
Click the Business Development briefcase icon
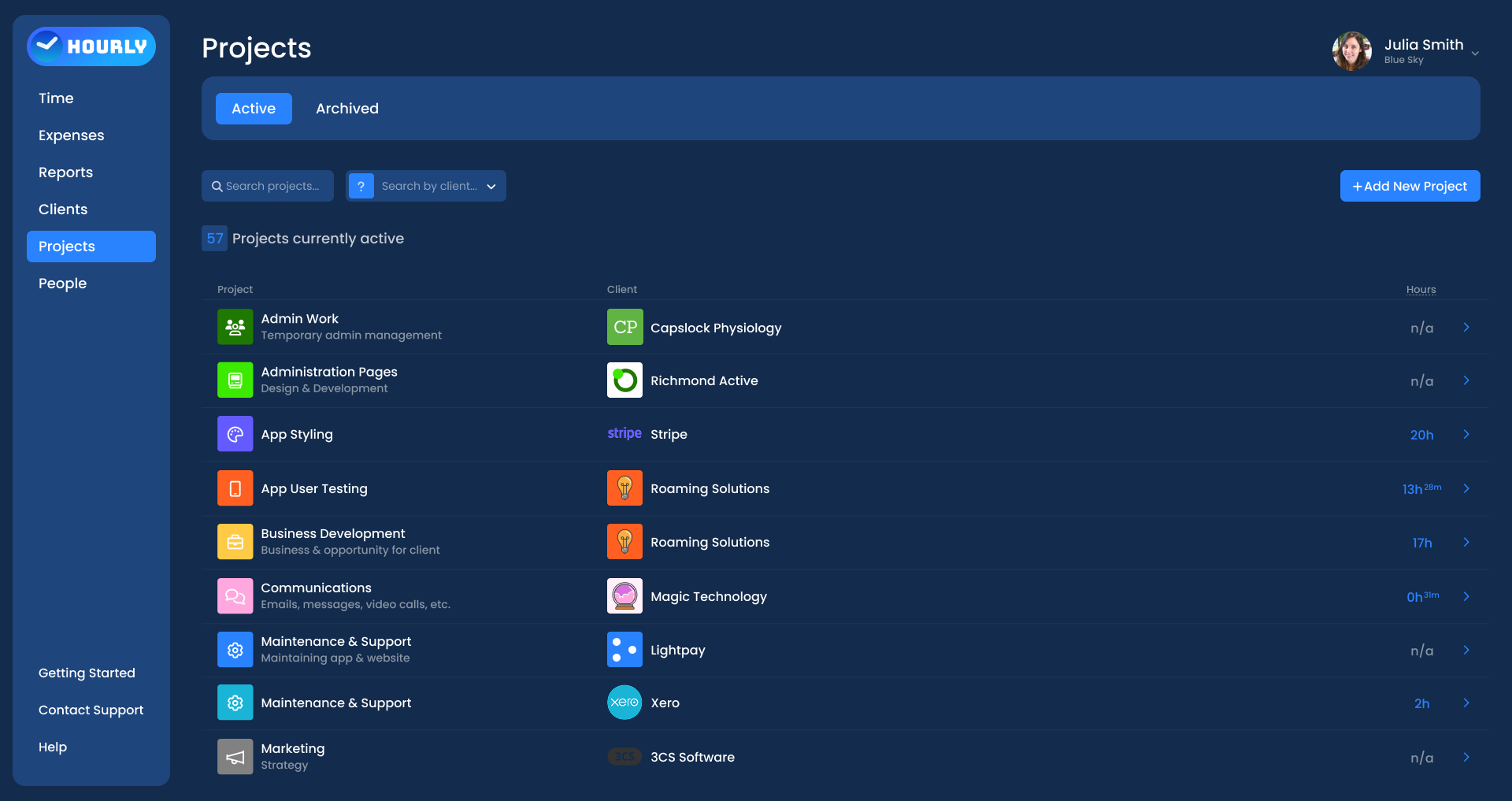pos(235,542)
